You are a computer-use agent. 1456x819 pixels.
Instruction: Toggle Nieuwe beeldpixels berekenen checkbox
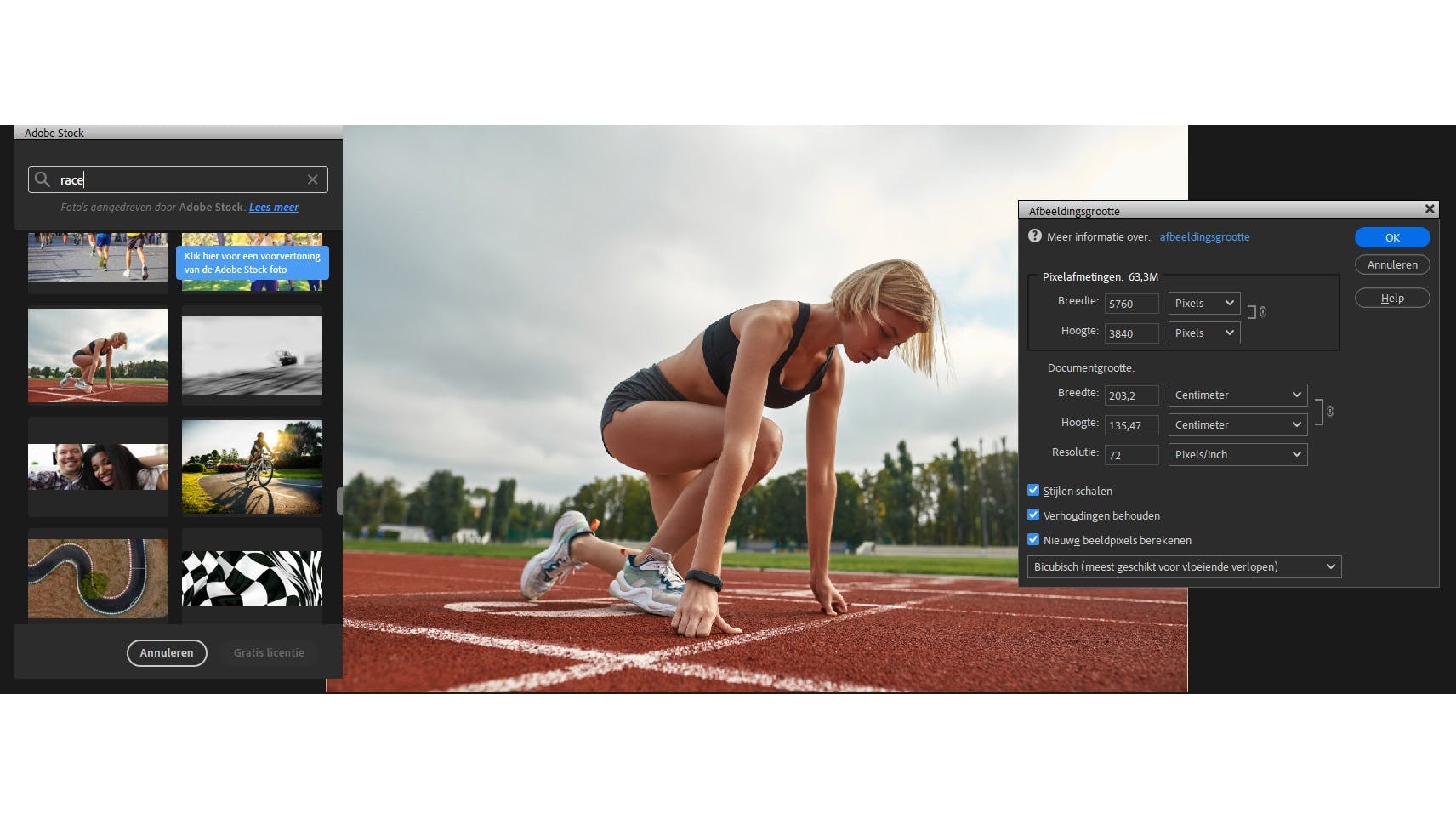click(1033, 540)
